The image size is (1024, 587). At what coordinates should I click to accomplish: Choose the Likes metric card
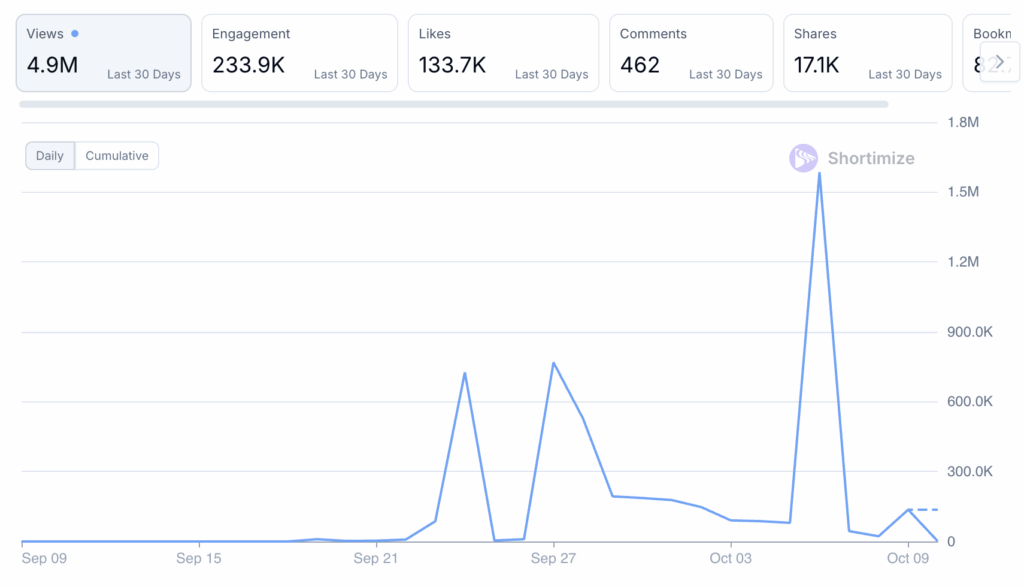point(503,53)
